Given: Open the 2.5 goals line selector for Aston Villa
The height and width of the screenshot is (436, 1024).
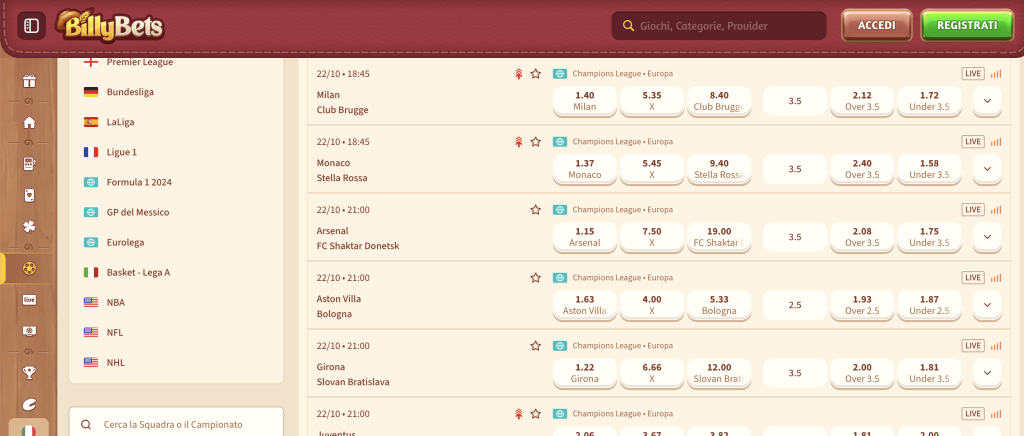Looking at the screenshot, I should (x=795, y=304).
